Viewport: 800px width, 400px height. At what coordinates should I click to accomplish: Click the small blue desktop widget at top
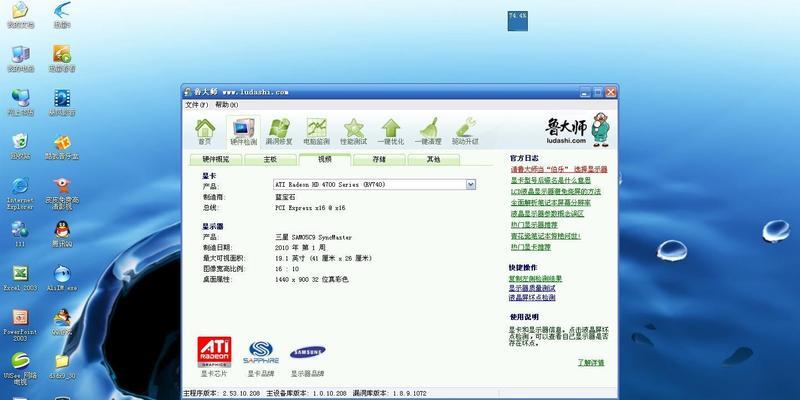[517, 21]
